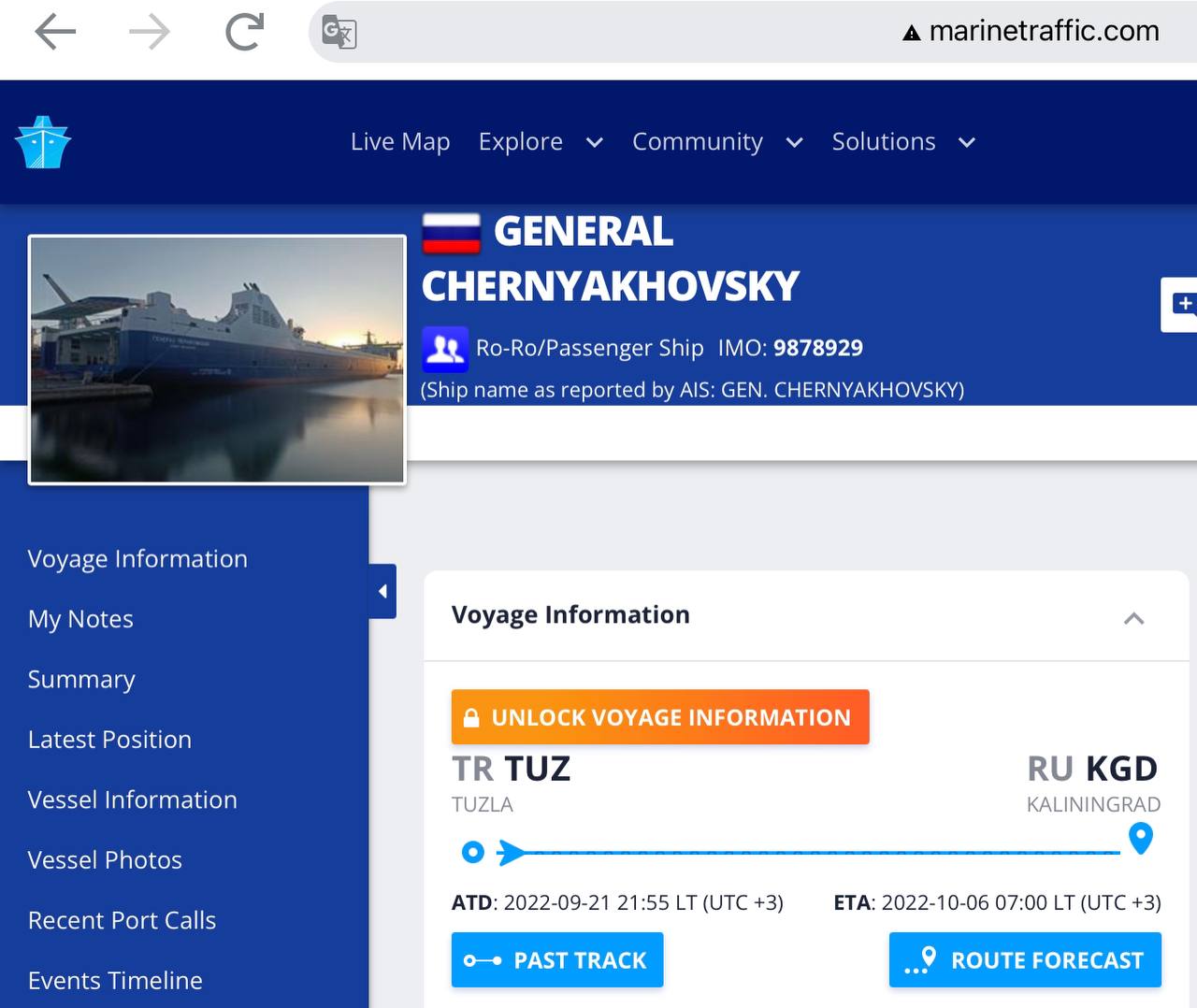The image size is (1197, 1008).
Task: Open the Route Forecast button
Action: 1025,959
